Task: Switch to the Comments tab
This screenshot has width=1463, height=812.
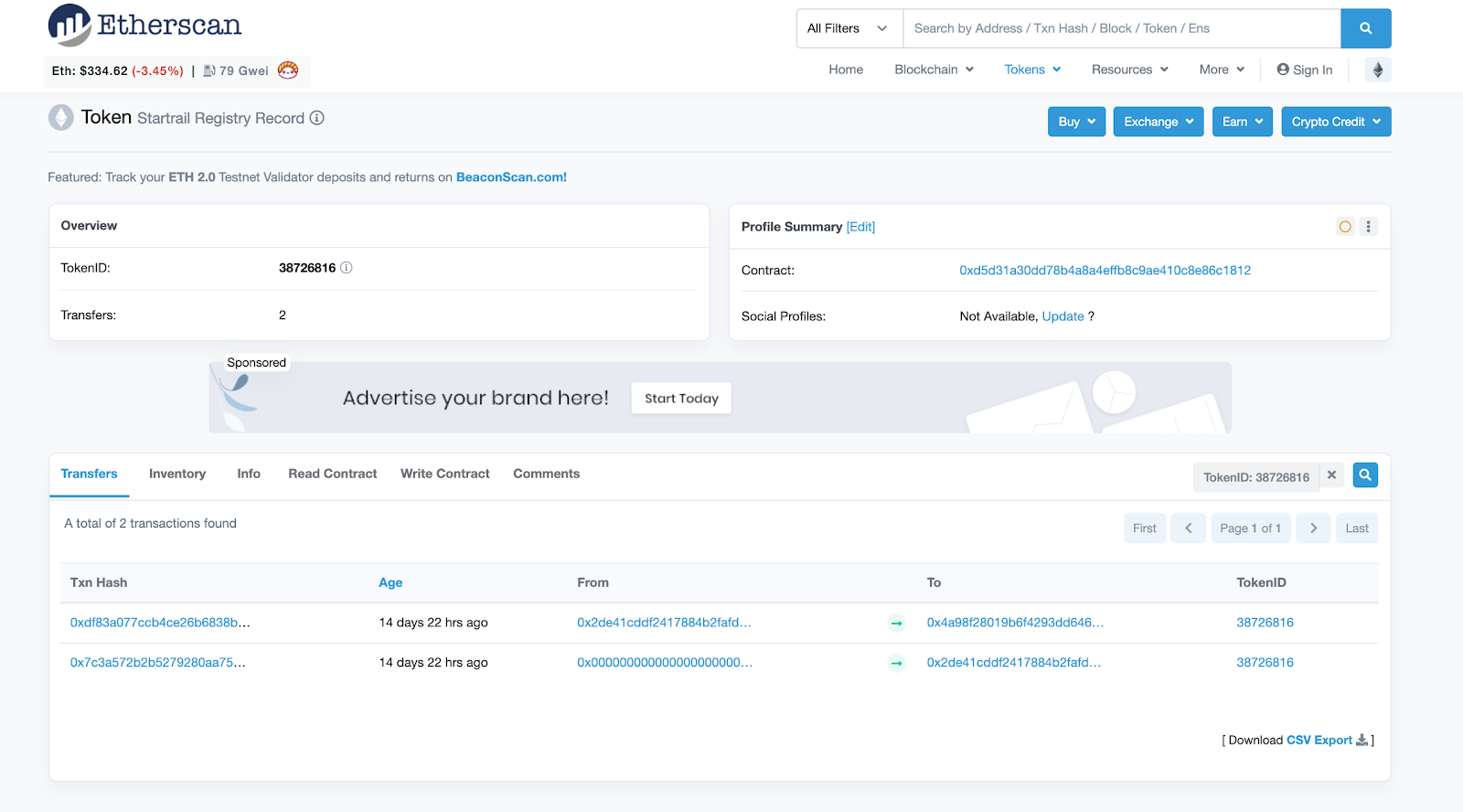Action: point(547,474)
